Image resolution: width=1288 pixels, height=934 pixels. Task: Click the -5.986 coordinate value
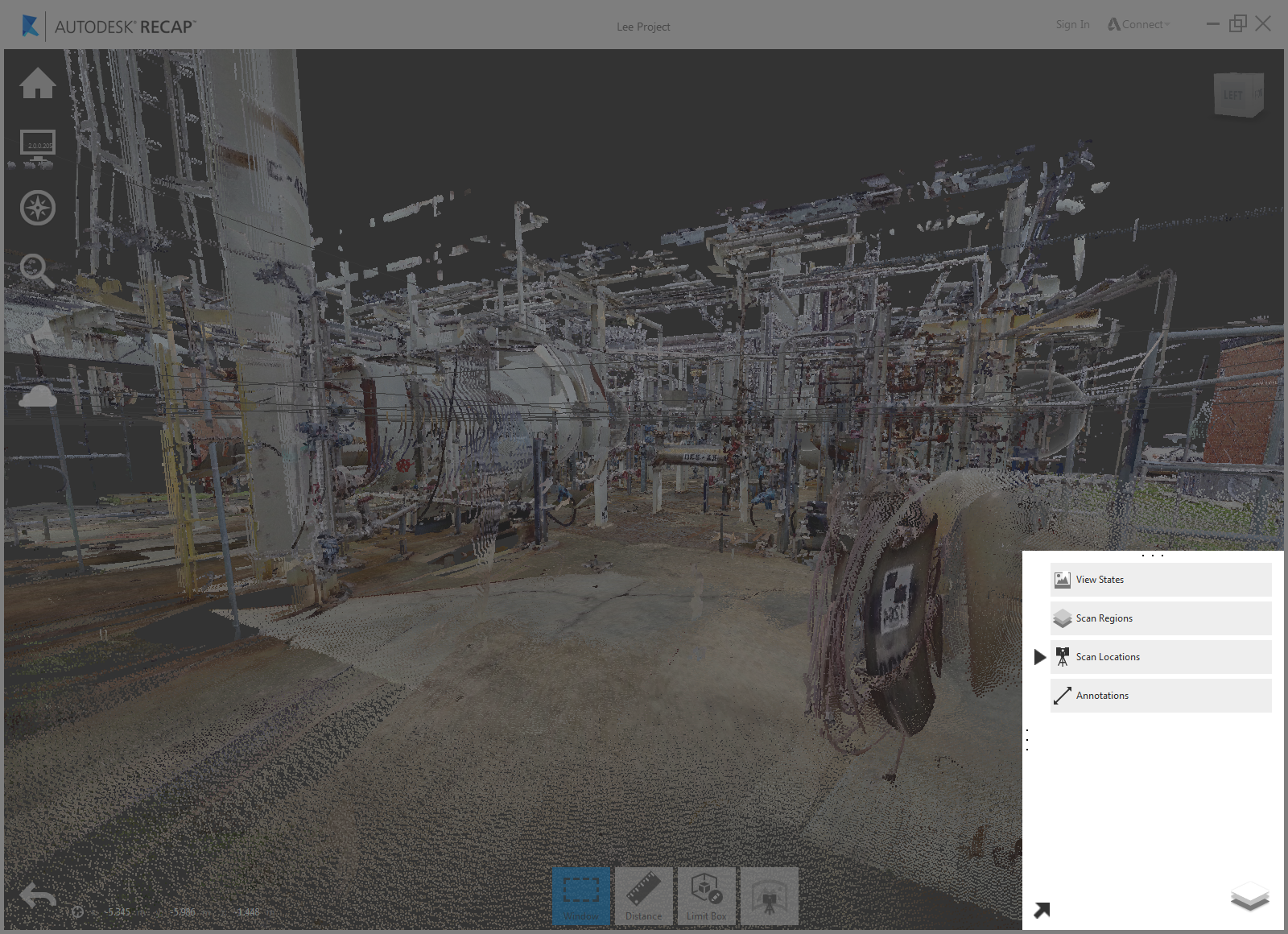click(x=184, y=912)
